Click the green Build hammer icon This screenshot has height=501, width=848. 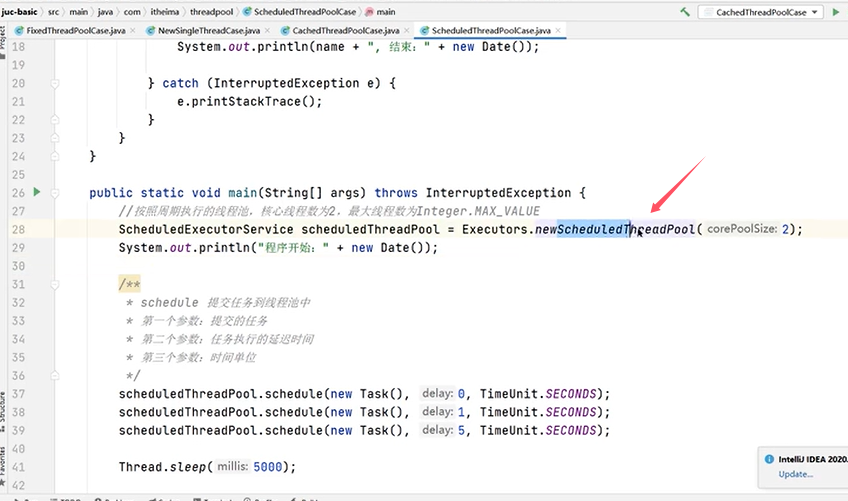click(685, 12)
